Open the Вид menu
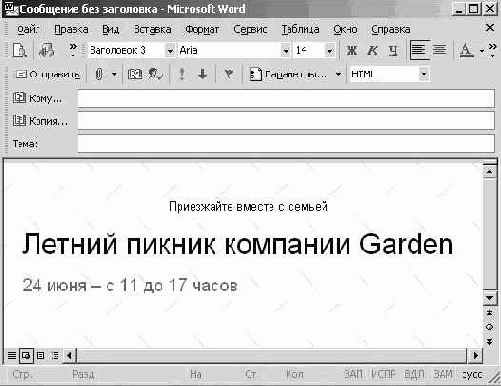 [110, 29]
